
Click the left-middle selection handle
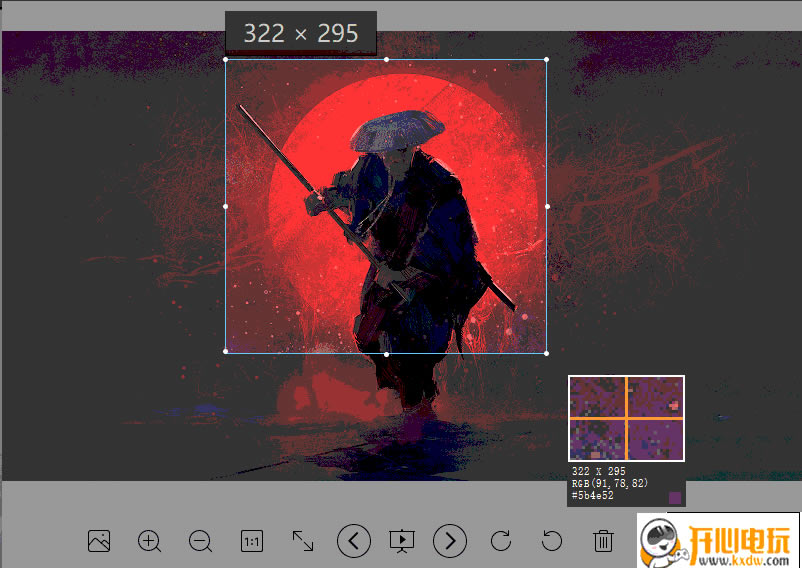coord(226,207)
